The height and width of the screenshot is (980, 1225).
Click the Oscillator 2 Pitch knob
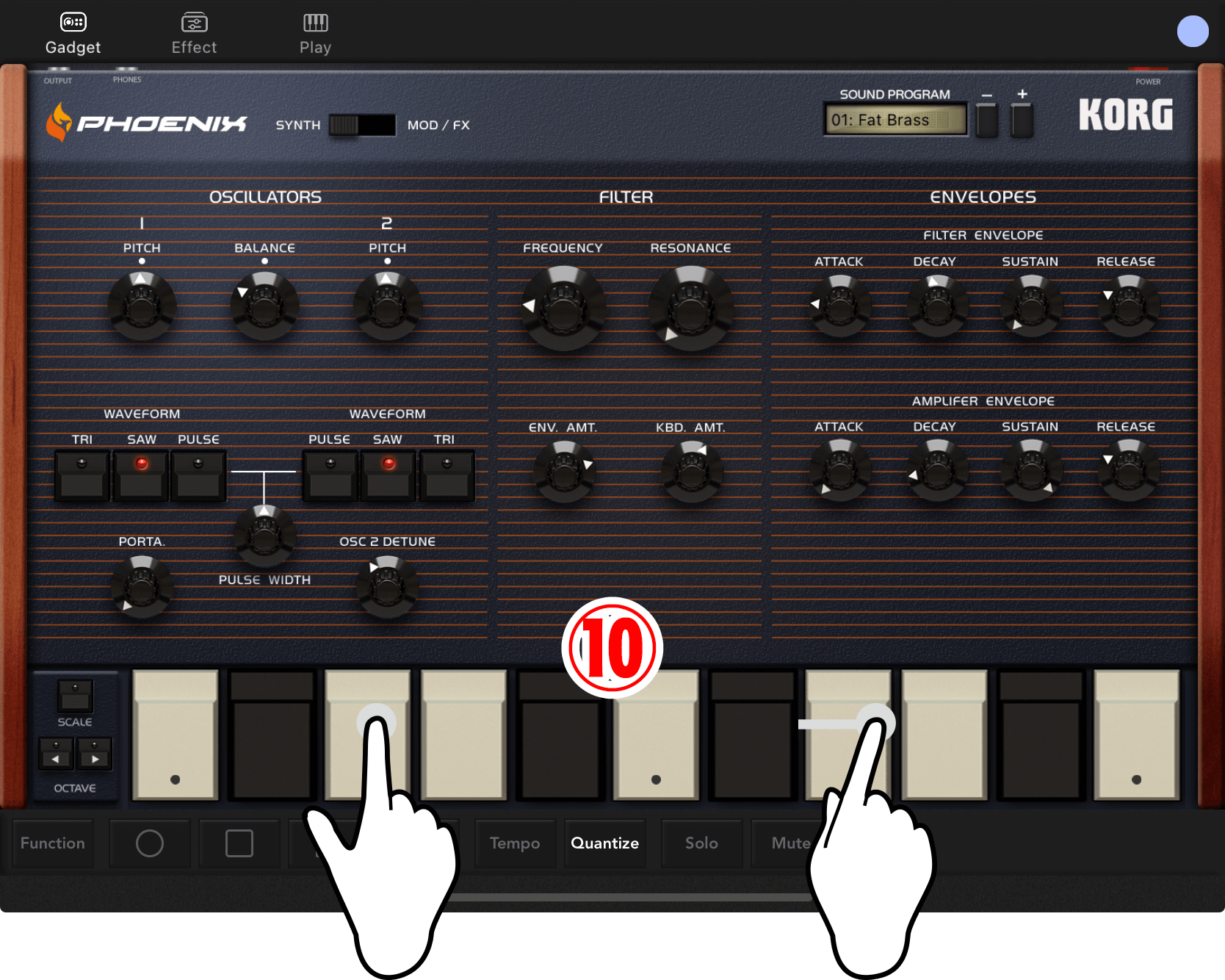coord(387,306)
